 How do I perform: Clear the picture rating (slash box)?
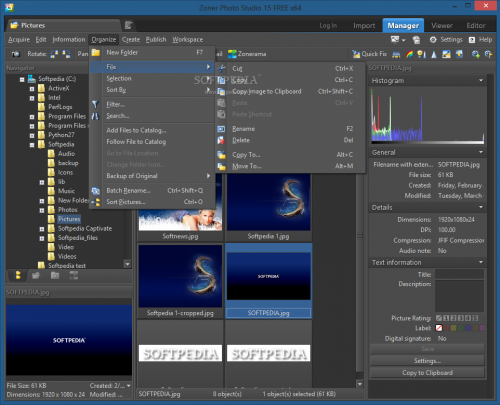439,318
